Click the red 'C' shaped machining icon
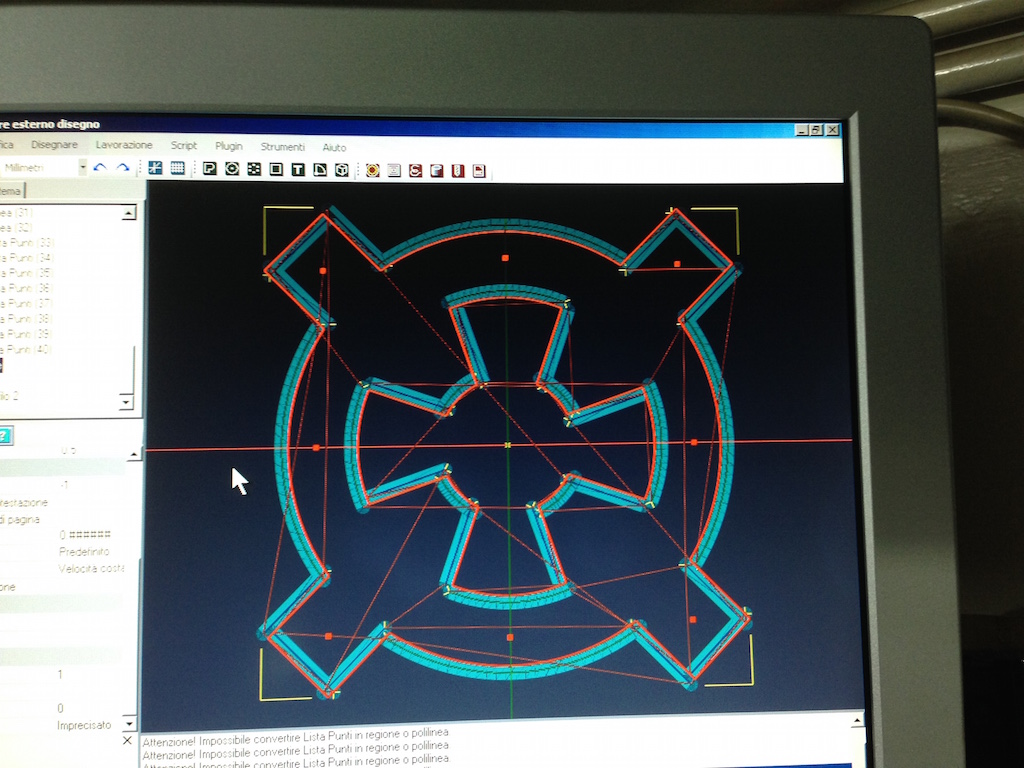The image size is (1024, 768). [x=415, y=171]
